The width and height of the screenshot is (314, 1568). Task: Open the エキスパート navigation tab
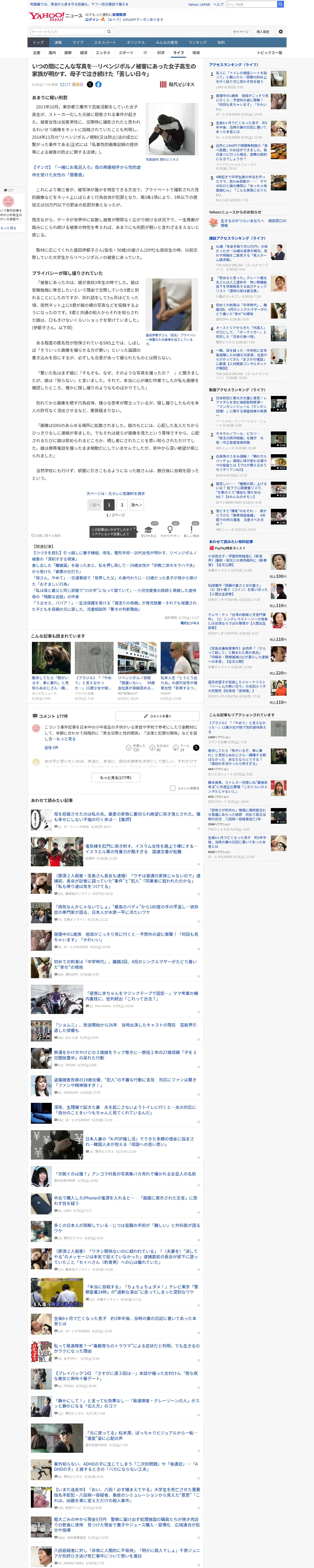(105, 43)
